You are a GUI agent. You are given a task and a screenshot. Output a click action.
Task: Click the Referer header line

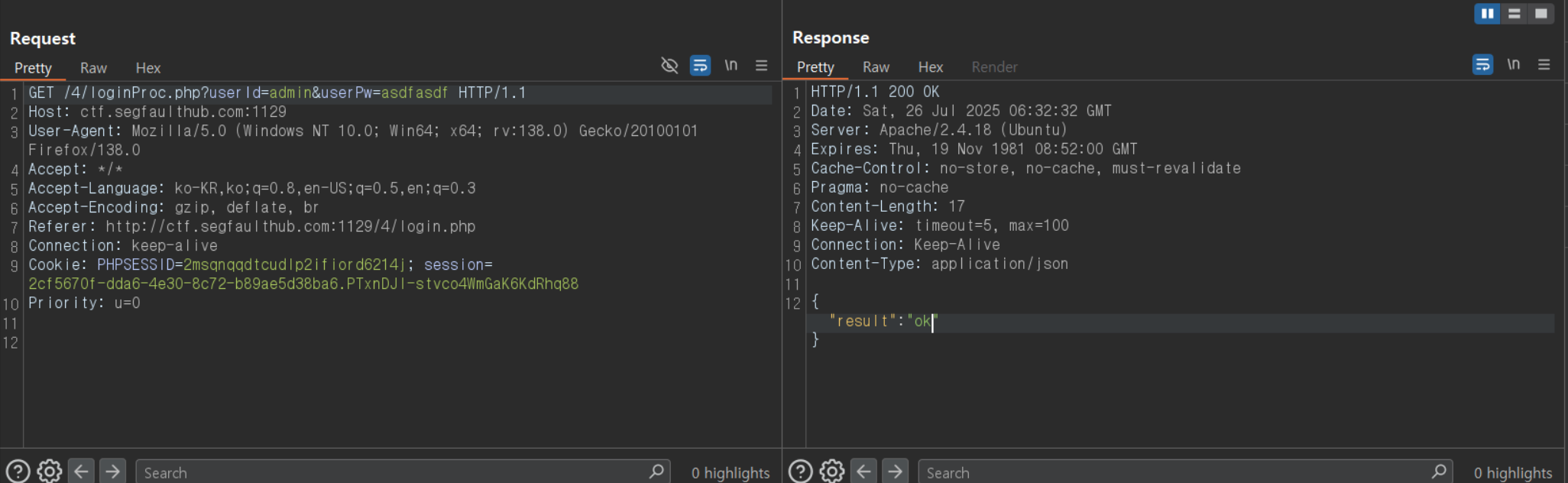pyautogui.click(x=252, y=227)
